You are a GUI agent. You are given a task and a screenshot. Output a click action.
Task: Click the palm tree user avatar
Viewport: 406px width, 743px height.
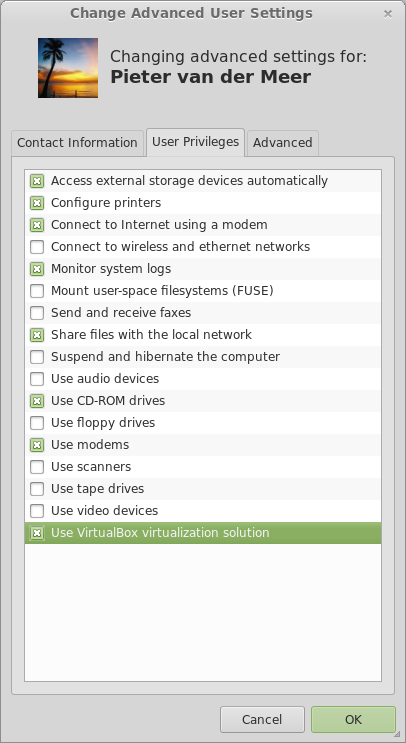[x=68, y=68]
